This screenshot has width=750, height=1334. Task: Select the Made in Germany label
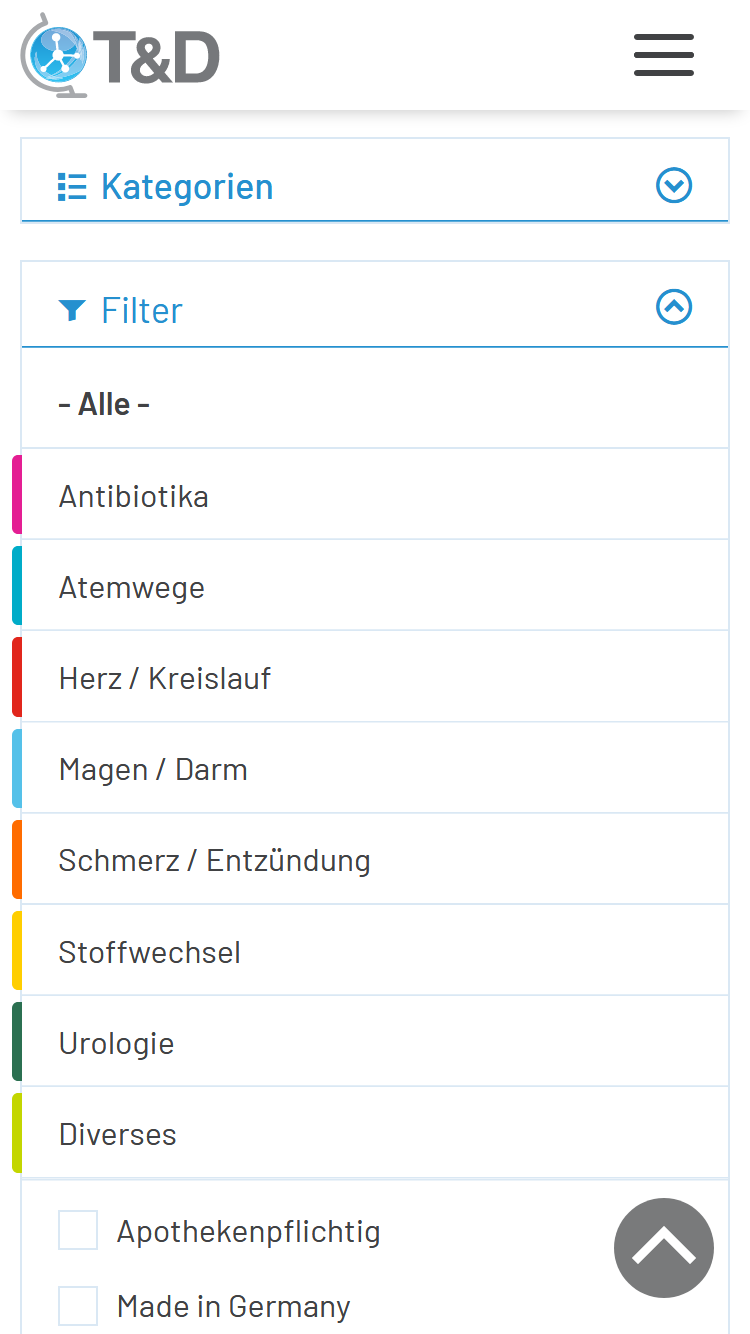tap(234, 1306)
